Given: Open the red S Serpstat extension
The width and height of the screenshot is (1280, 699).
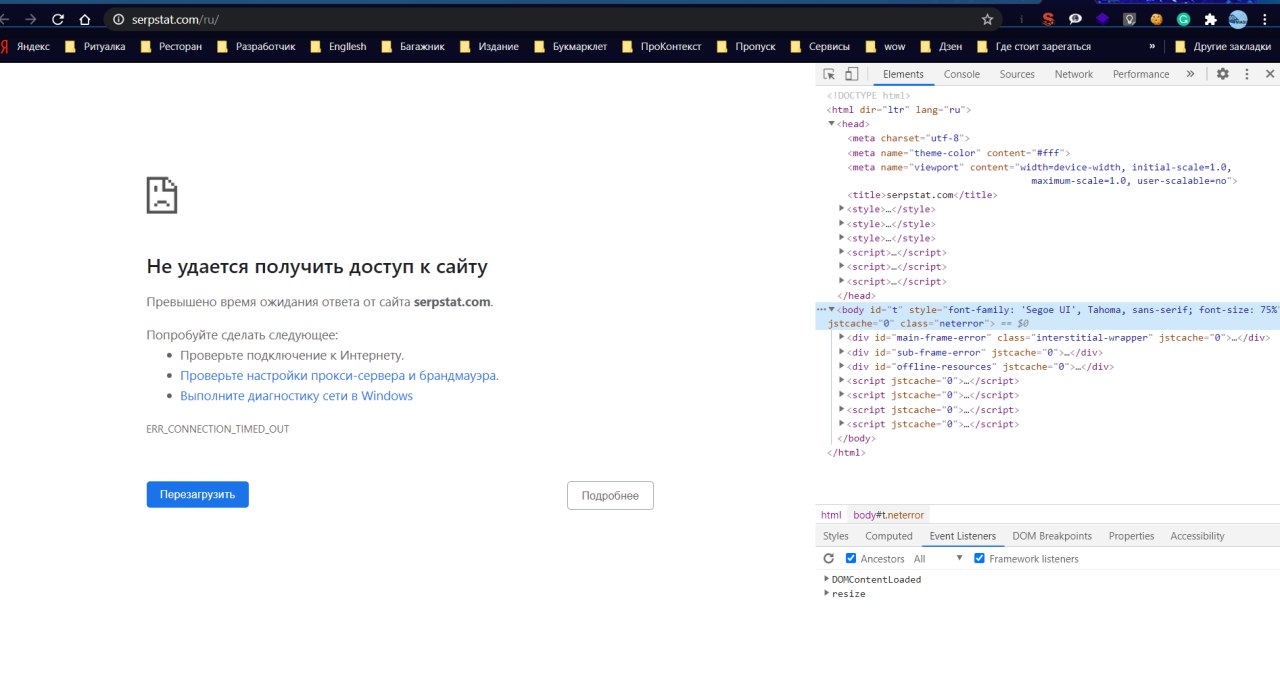Looking at the screenshot, I should pos(1048,19).
